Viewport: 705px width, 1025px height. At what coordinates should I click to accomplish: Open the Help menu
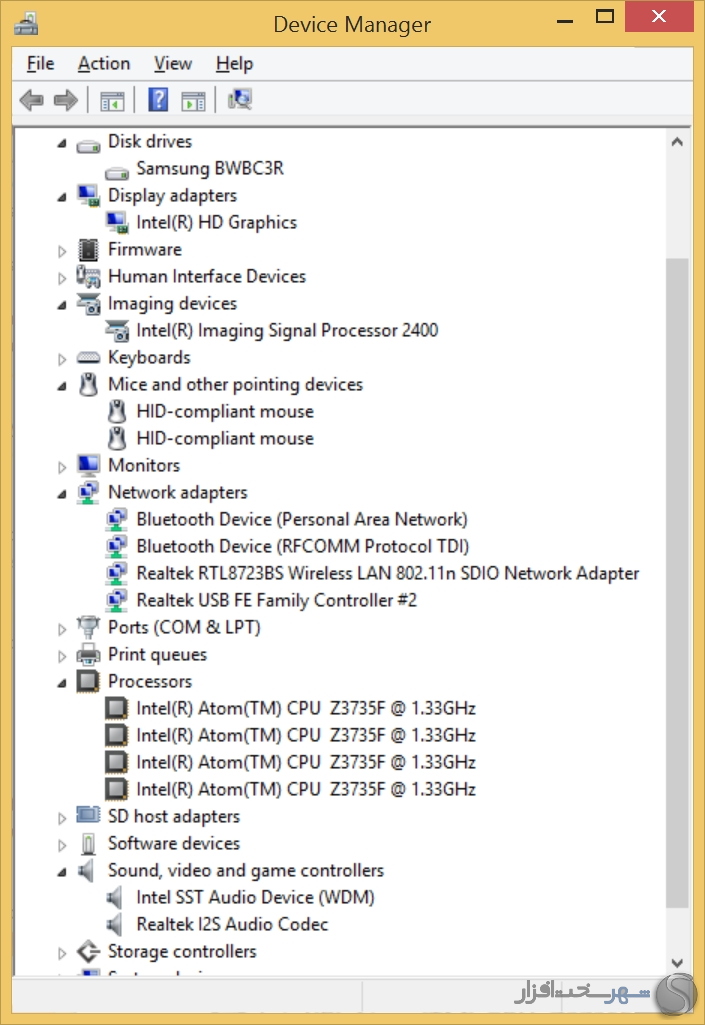click(234, 63)
